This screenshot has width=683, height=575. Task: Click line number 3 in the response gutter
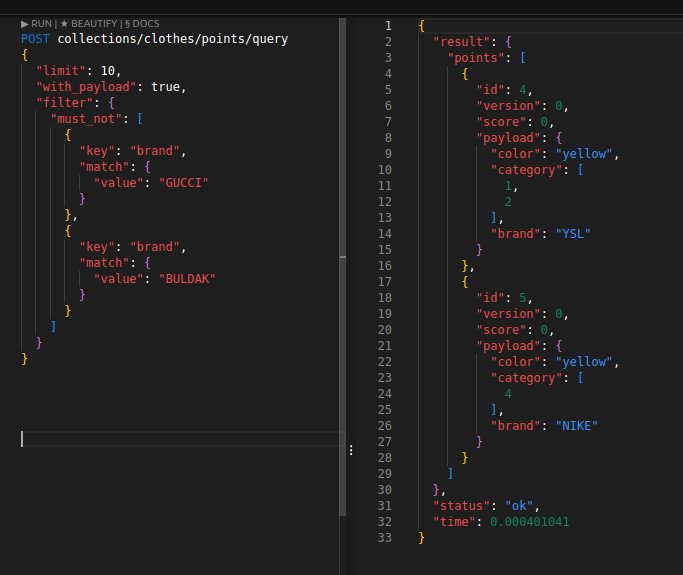click(387, 58)
